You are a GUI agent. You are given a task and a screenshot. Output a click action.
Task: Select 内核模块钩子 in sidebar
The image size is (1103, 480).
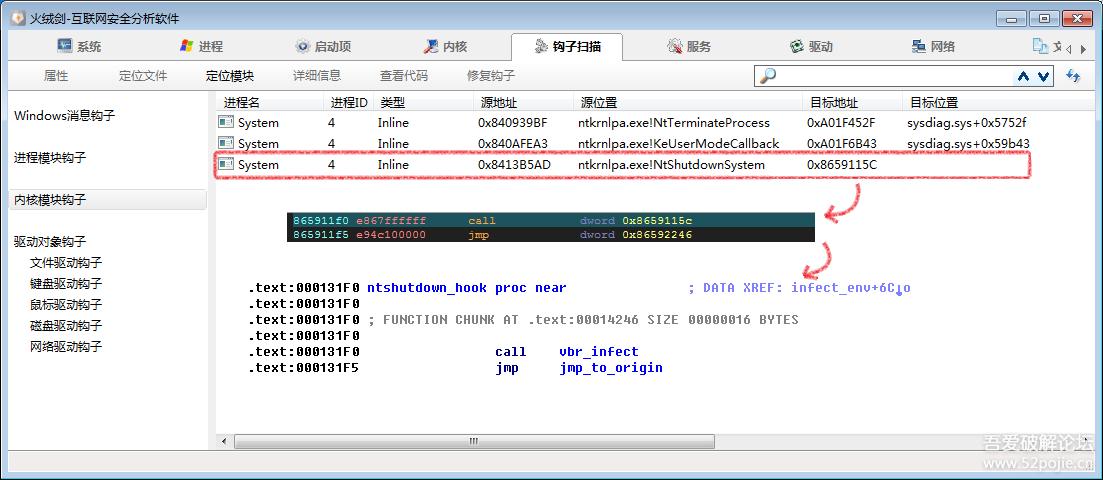[x=108, y=200]
